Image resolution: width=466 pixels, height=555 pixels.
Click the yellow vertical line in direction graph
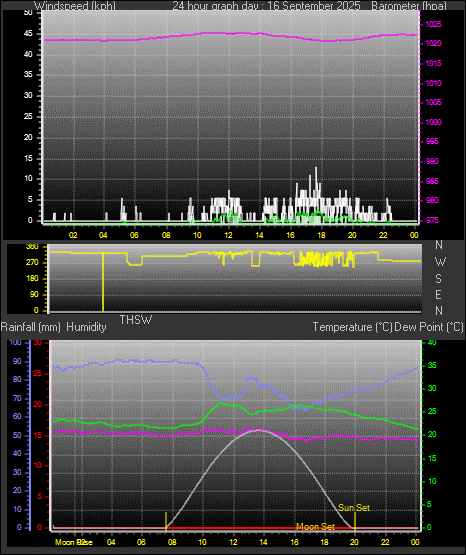[x=103, y=282]
